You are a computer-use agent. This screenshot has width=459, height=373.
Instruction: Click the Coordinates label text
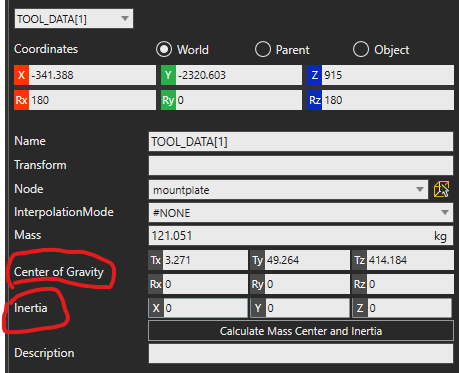tap(46, 49)
